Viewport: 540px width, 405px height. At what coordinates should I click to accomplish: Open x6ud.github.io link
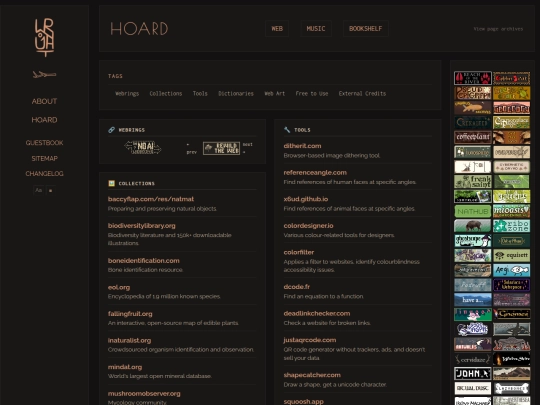(x=306, y=199)
